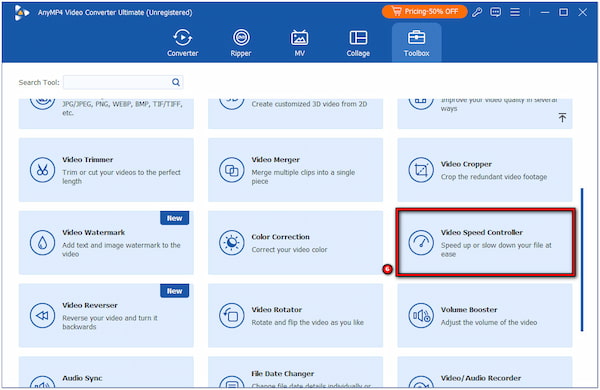
Task: Open the feedback chat icon
Action: (x=496, y=12)
